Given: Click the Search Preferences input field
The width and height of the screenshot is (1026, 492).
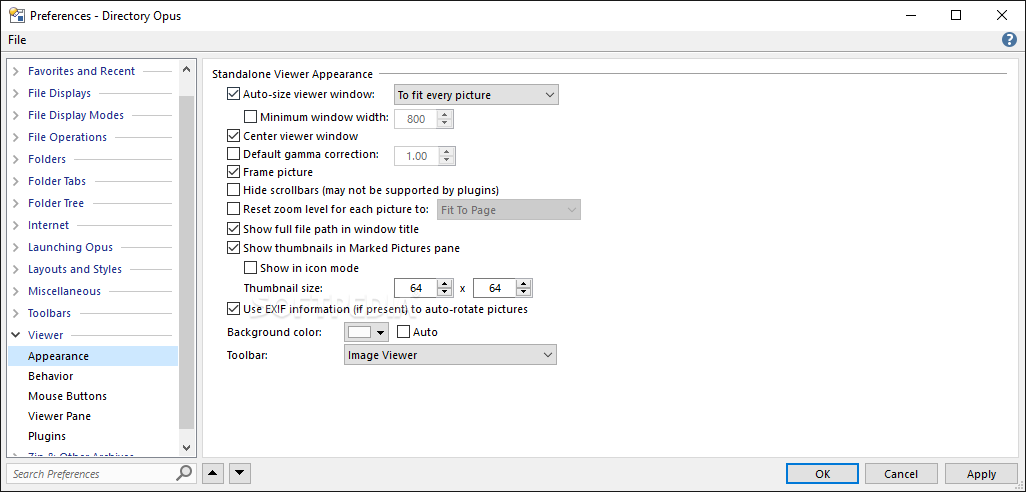Looking at the screenshot, I should [92, 473].
